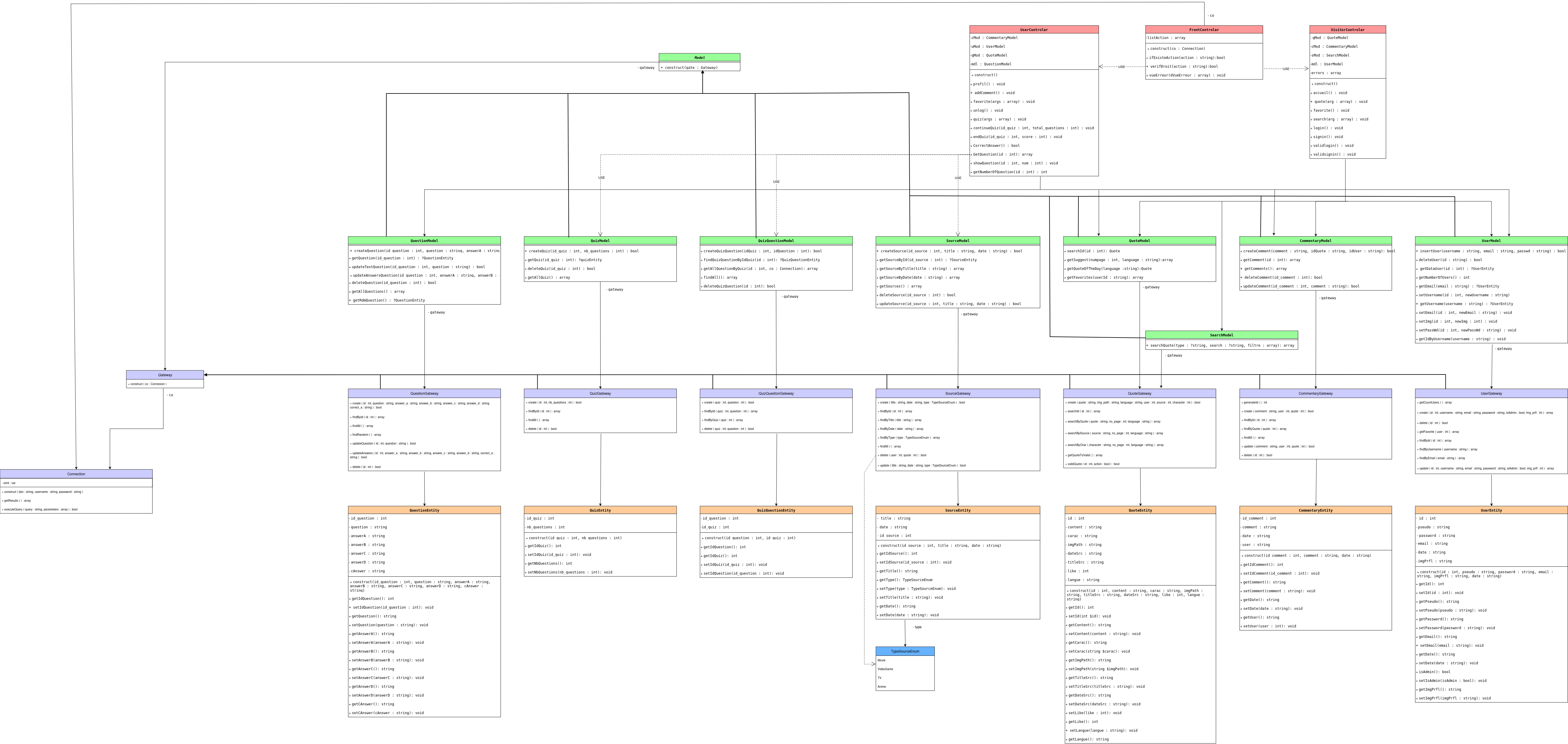This screenshot has width=1568, height=744.
Task: Select the VisitorControler class title
Action: pyautogui.click(x=1348, y=29)
